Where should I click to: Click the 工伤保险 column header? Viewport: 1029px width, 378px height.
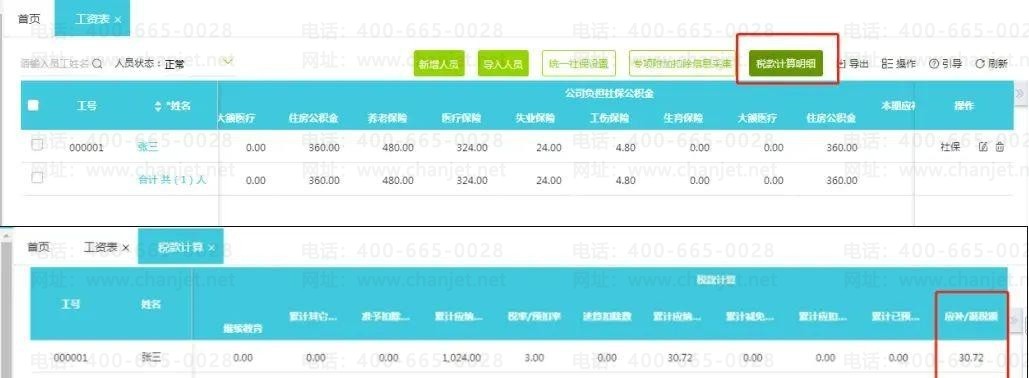click(x=609, y=118)
